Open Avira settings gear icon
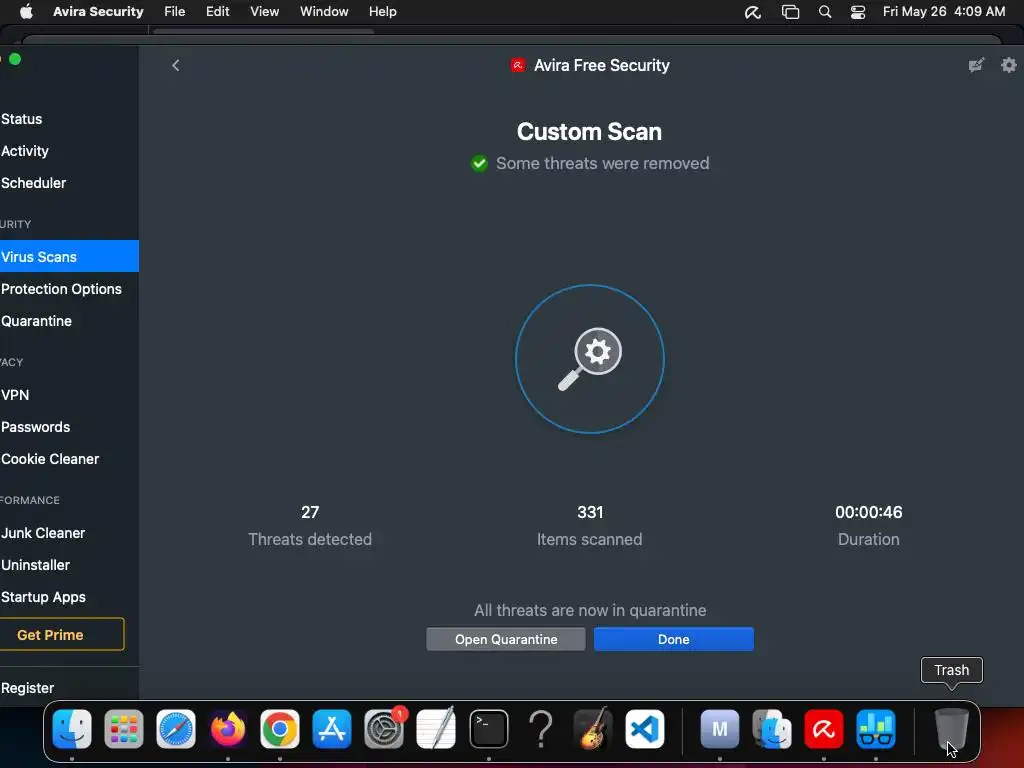Image resolution: width=1024 pixels, height=768 pixels. 1009,65
